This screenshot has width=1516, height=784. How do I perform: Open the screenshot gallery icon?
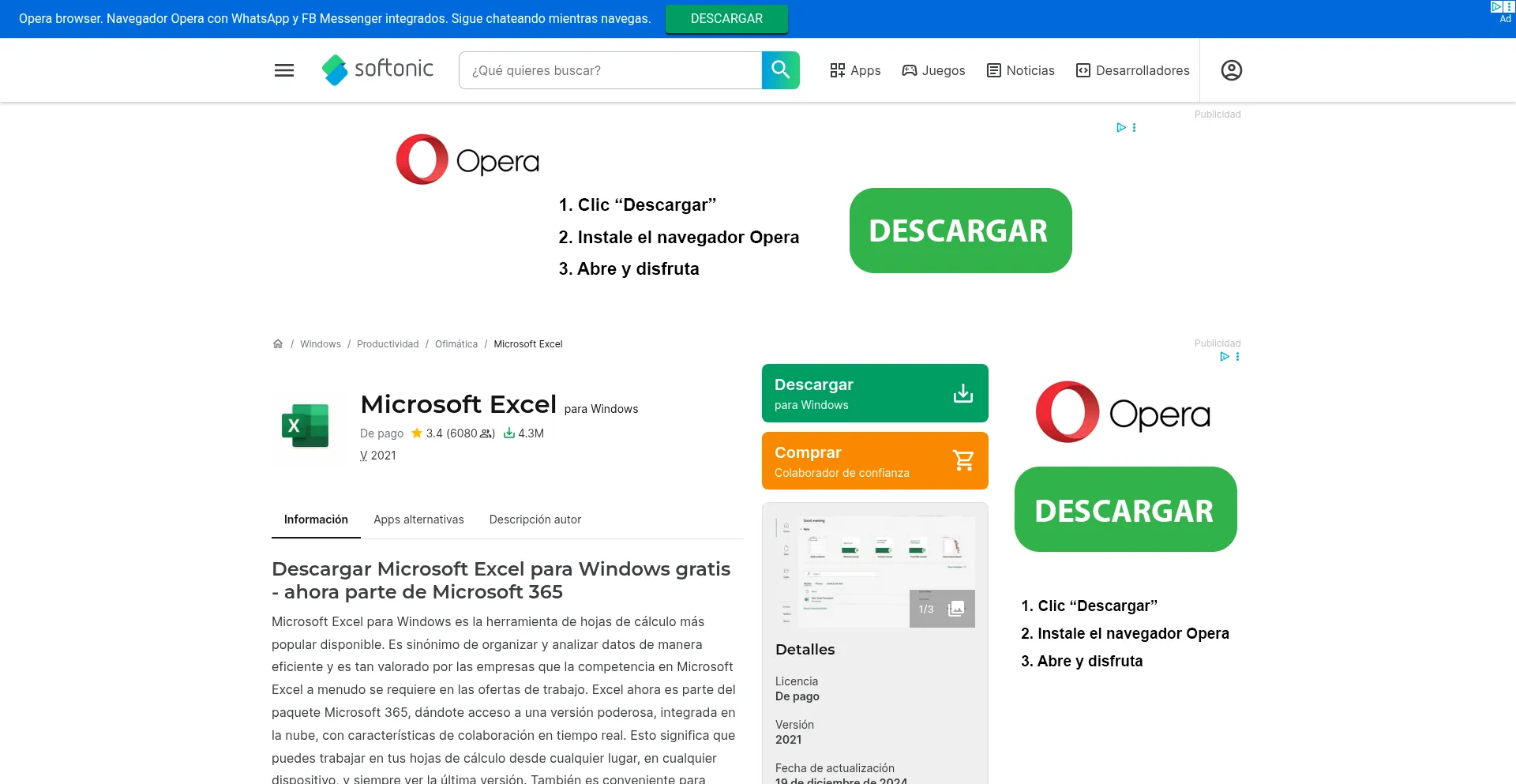(956, 609)
